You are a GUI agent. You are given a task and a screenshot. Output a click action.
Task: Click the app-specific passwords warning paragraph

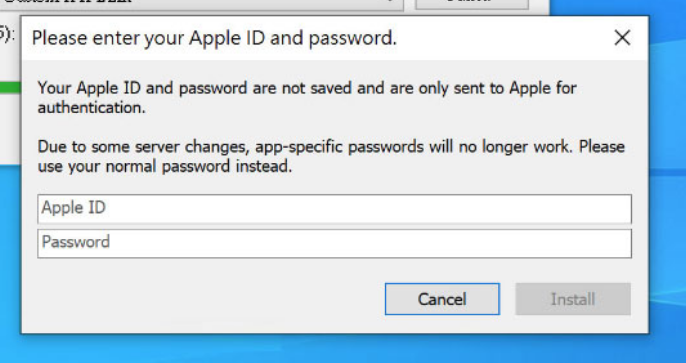(x=331, y=156)
